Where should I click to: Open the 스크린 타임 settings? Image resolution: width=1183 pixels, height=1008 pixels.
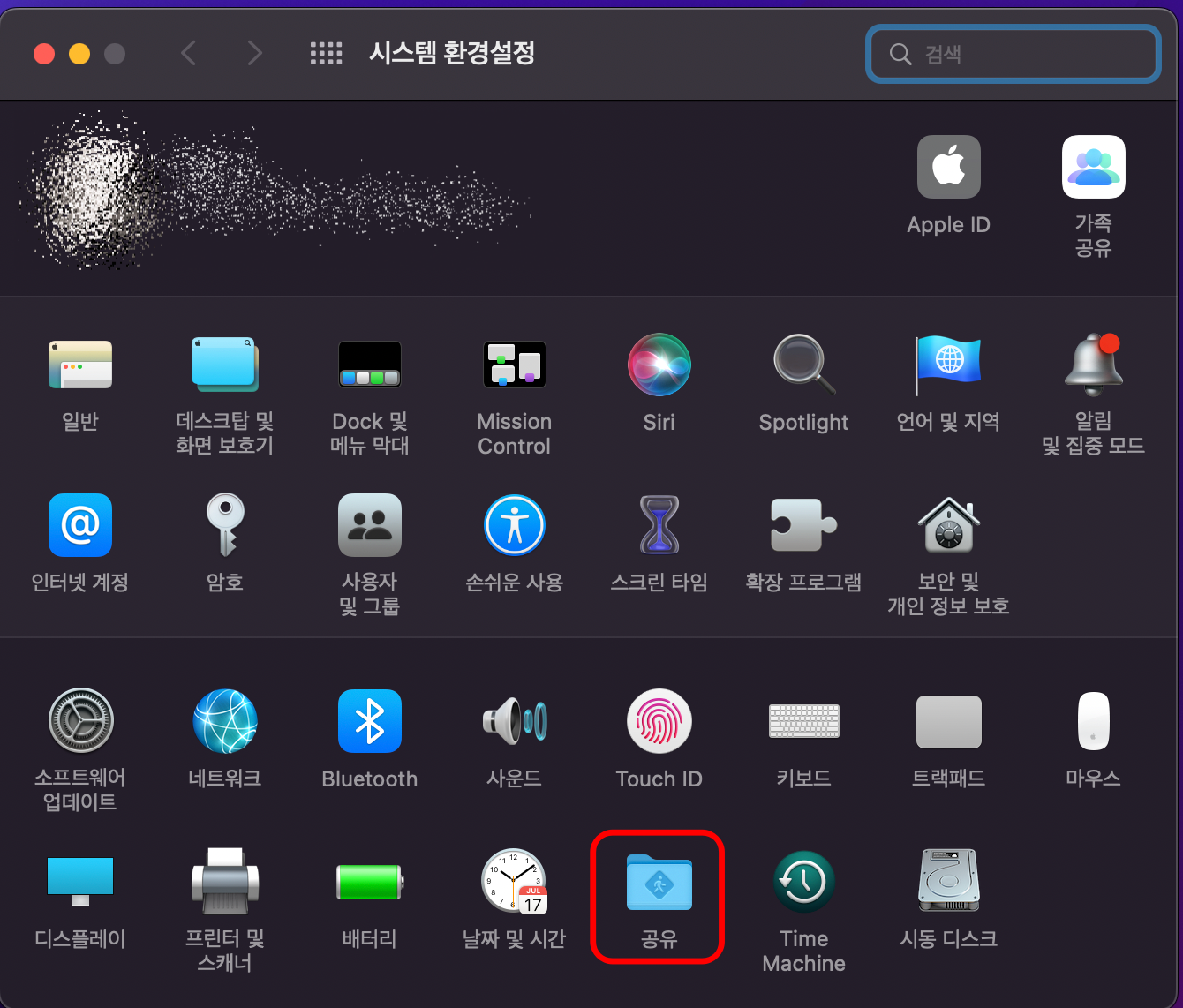pos(659,525)
